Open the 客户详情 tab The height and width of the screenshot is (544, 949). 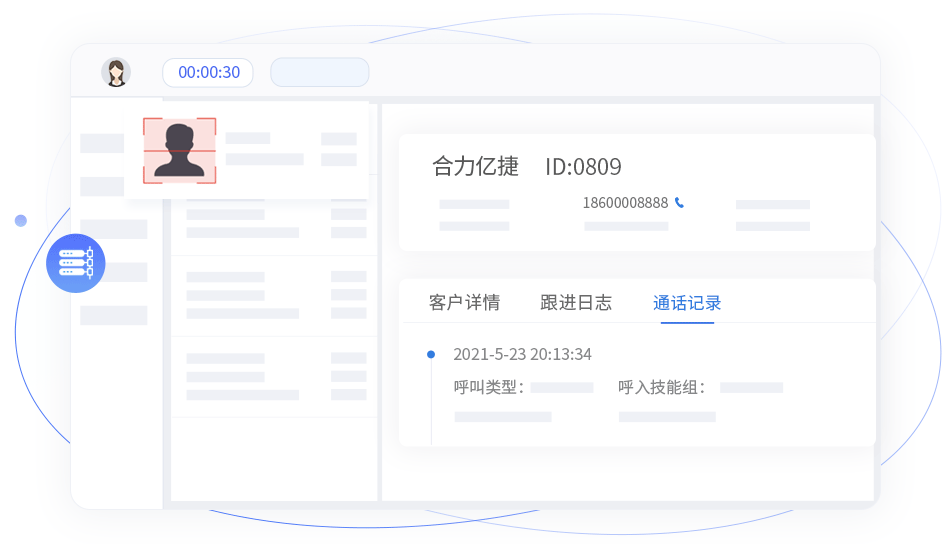pos(464,303)
